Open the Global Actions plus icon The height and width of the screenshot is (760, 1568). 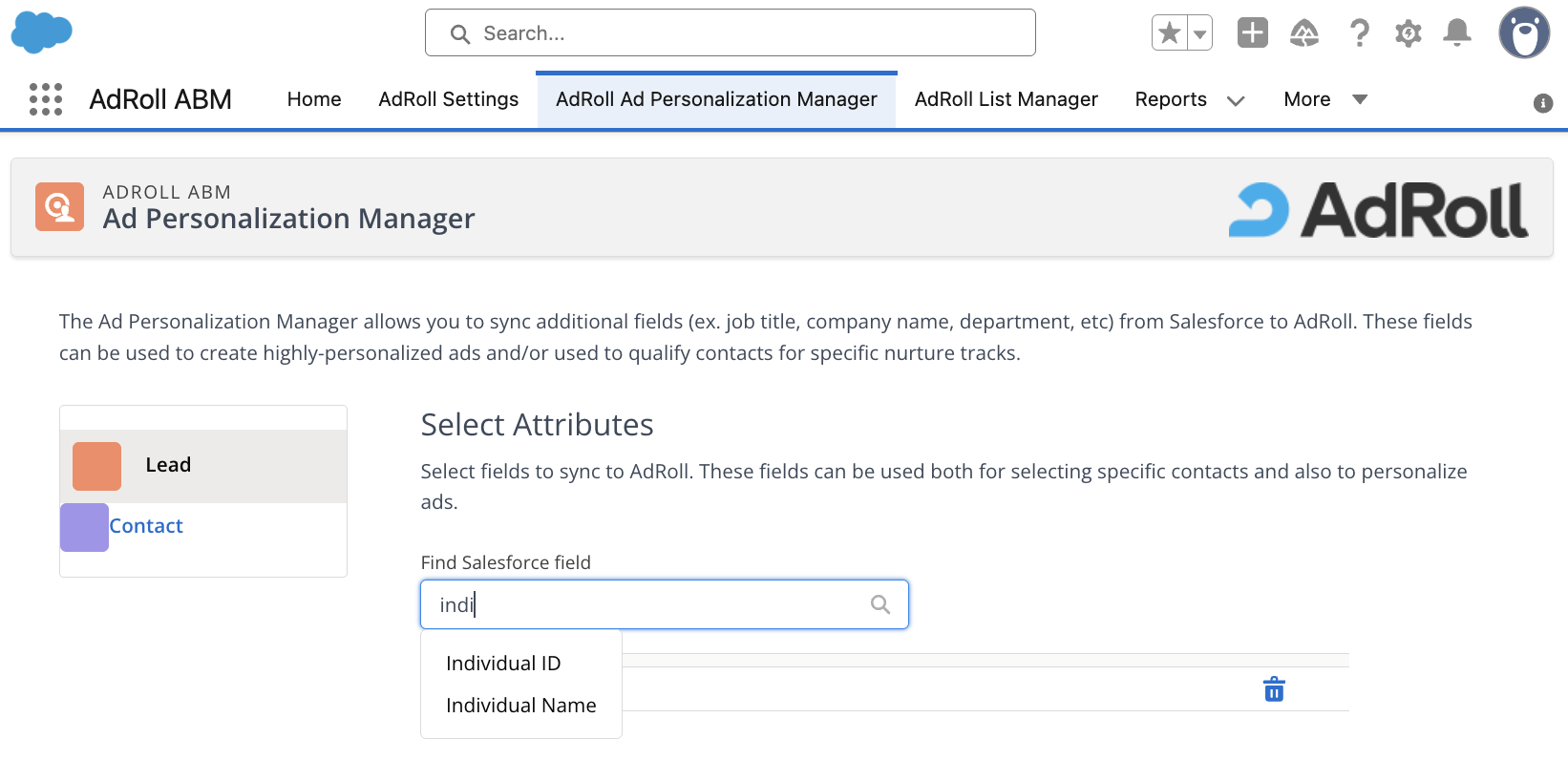[1252, 33]
